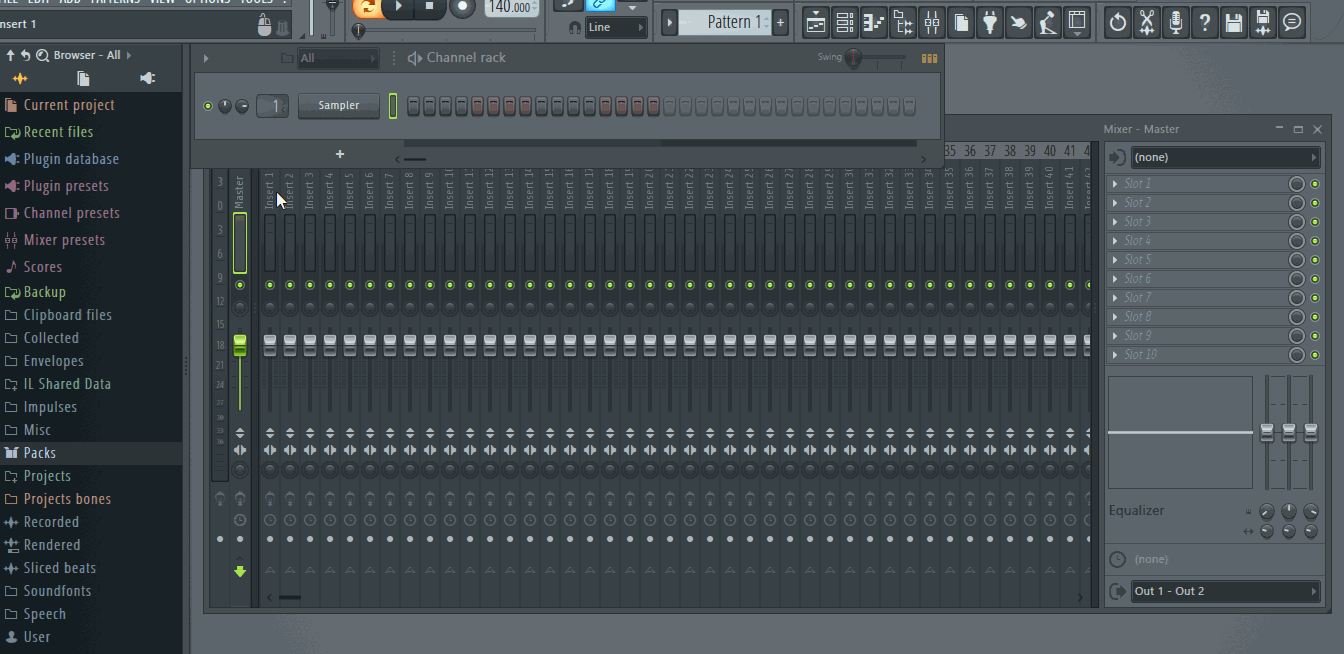
Task: Expand Slot 3 plugin menu arrow
Action: 1115,222
